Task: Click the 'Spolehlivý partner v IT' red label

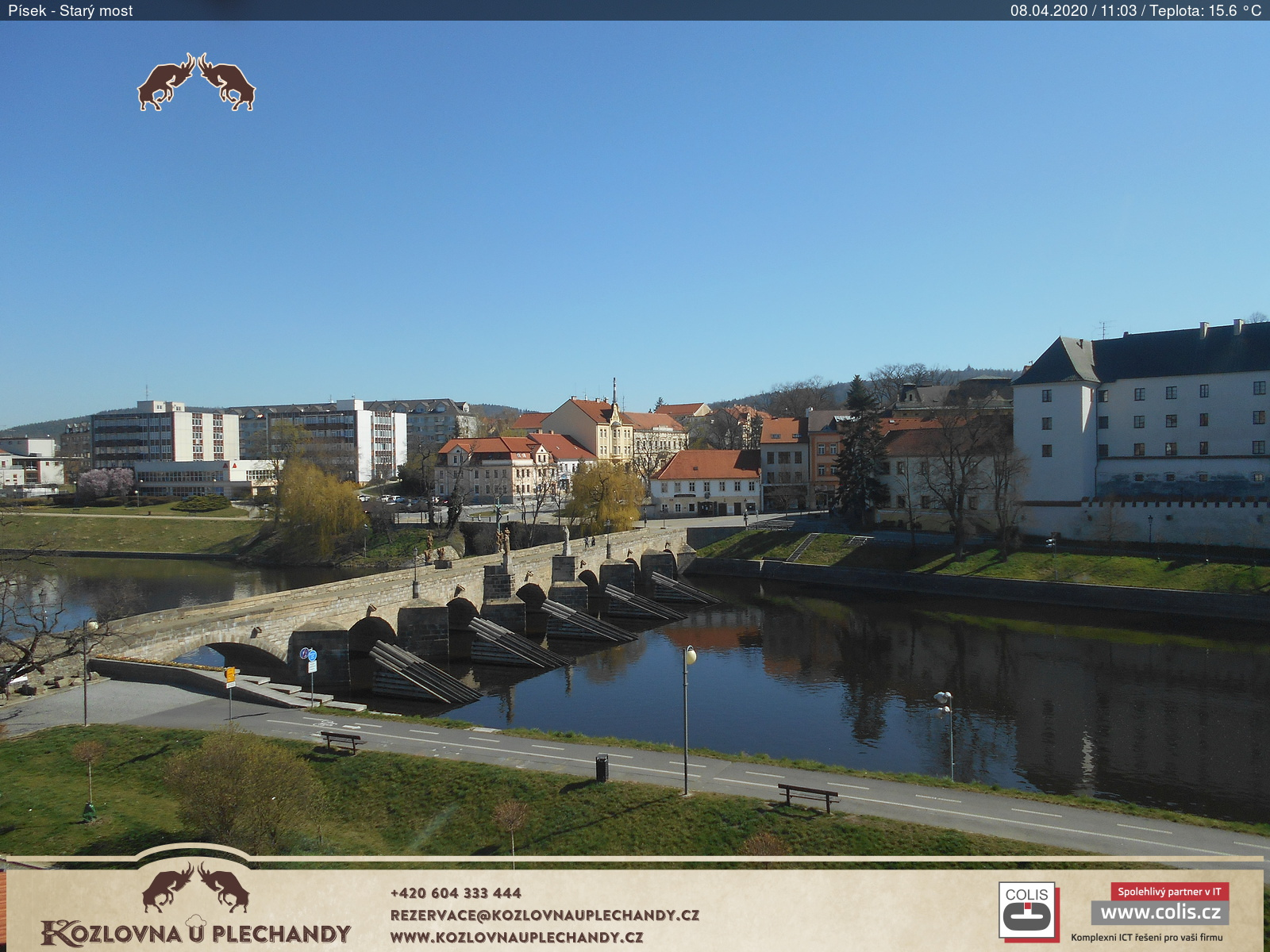Action: click(1169, 891)
